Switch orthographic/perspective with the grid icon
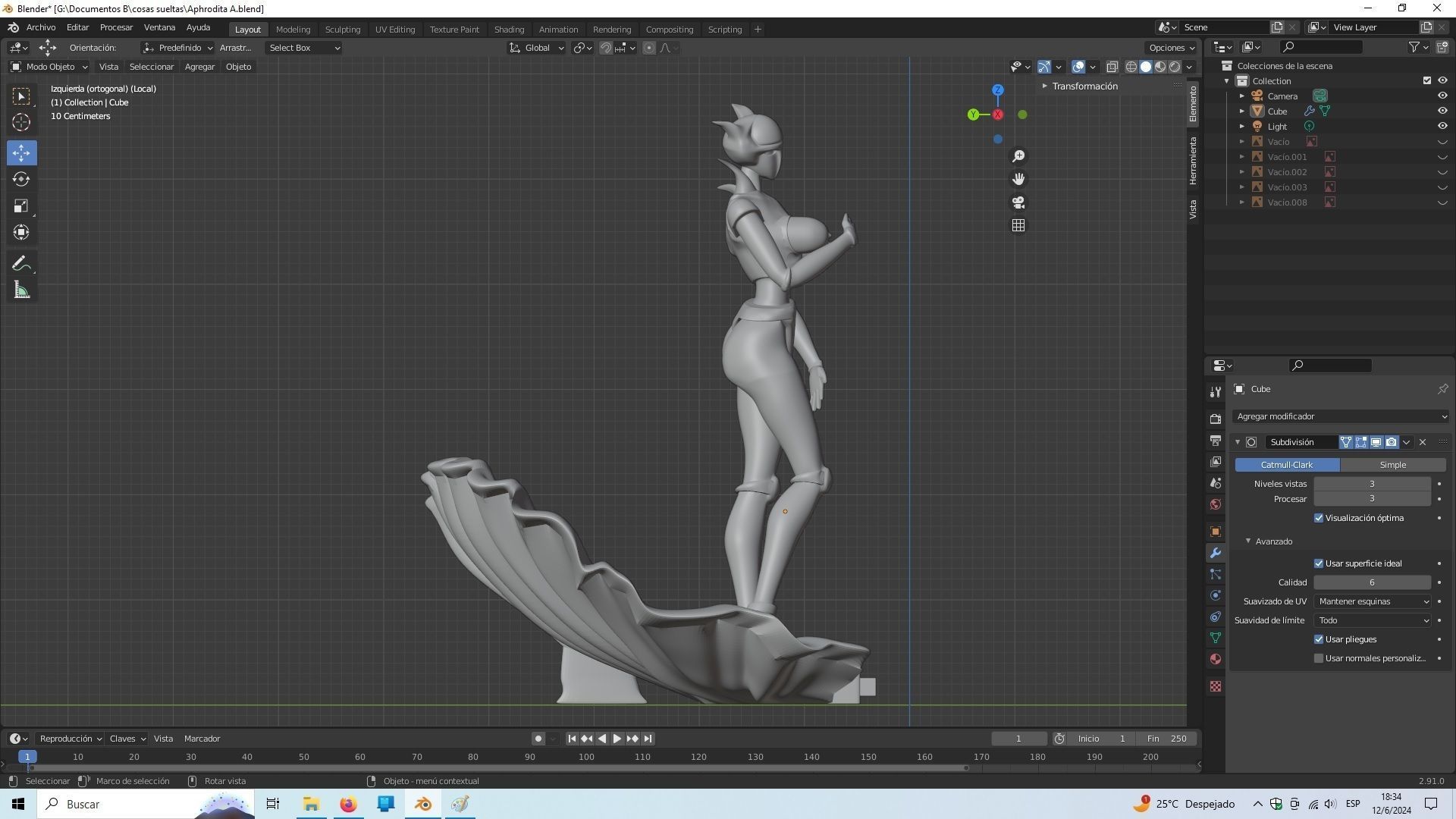Viewport: 1456px width, 819px height. click(1018, 226)
